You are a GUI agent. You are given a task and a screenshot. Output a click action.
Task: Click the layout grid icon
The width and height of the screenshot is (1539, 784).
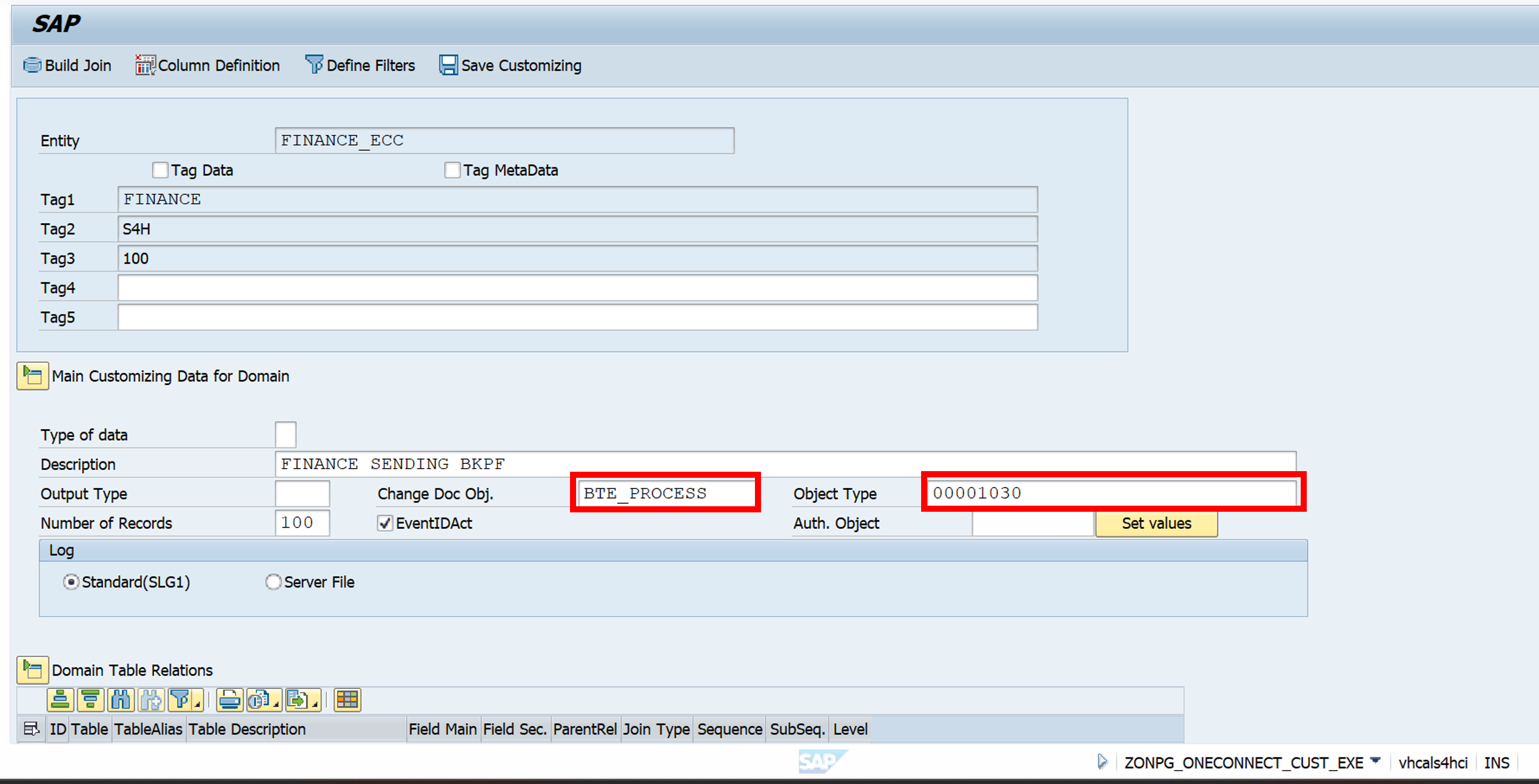pos(347,700)
